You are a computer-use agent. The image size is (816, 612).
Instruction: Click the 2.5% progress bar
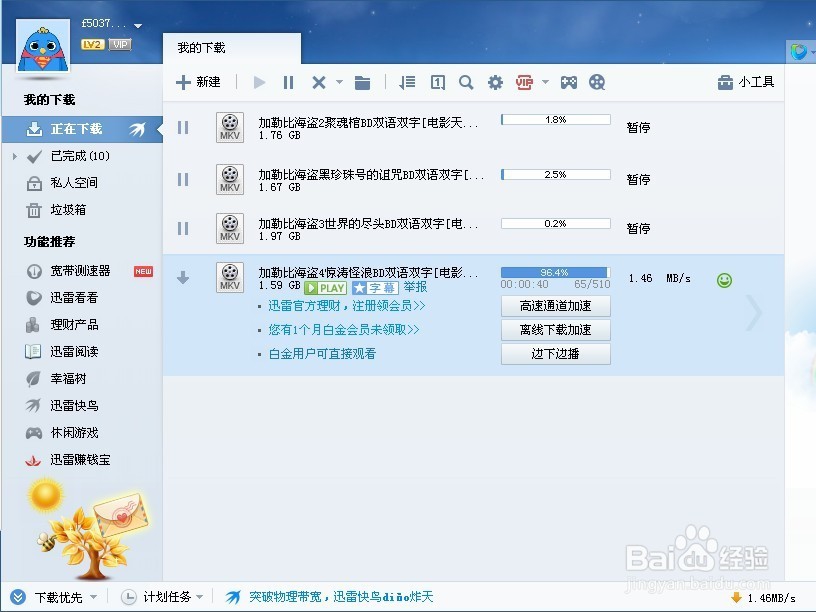pos(556,174)
